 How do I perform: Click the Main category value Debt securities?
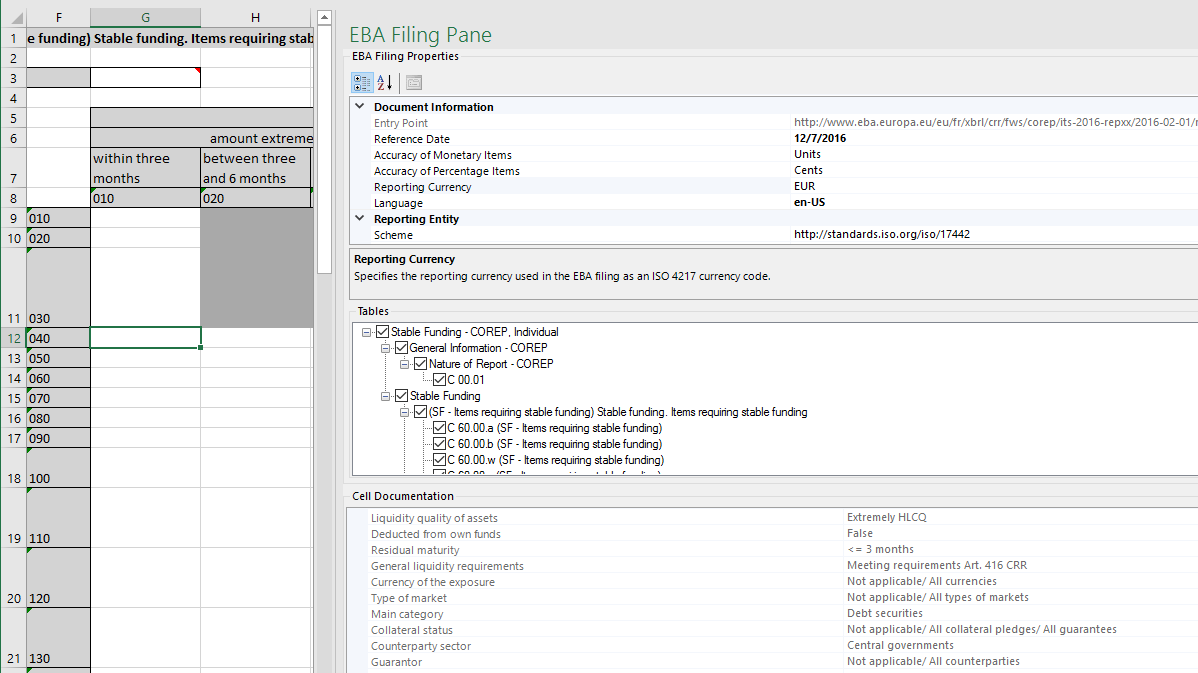(x=885, y=613)
